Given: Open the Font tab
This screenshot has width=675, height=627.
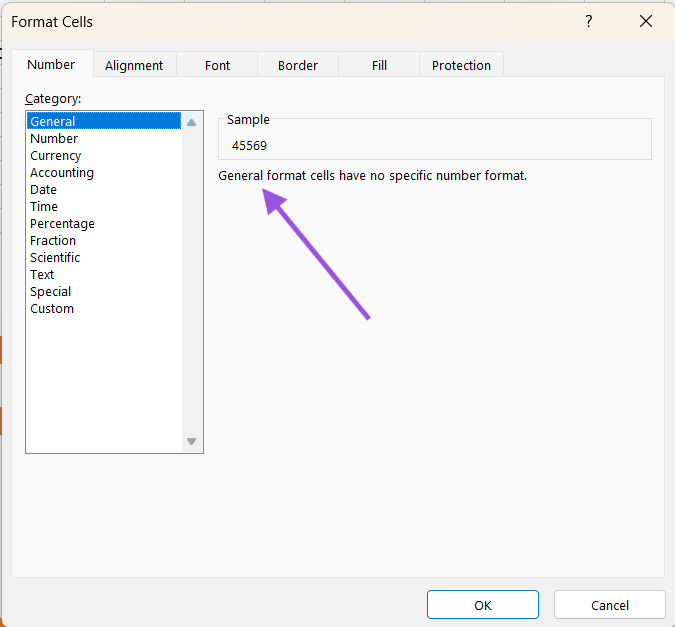Looking at the screenshot, I should (x=217, y=65).
